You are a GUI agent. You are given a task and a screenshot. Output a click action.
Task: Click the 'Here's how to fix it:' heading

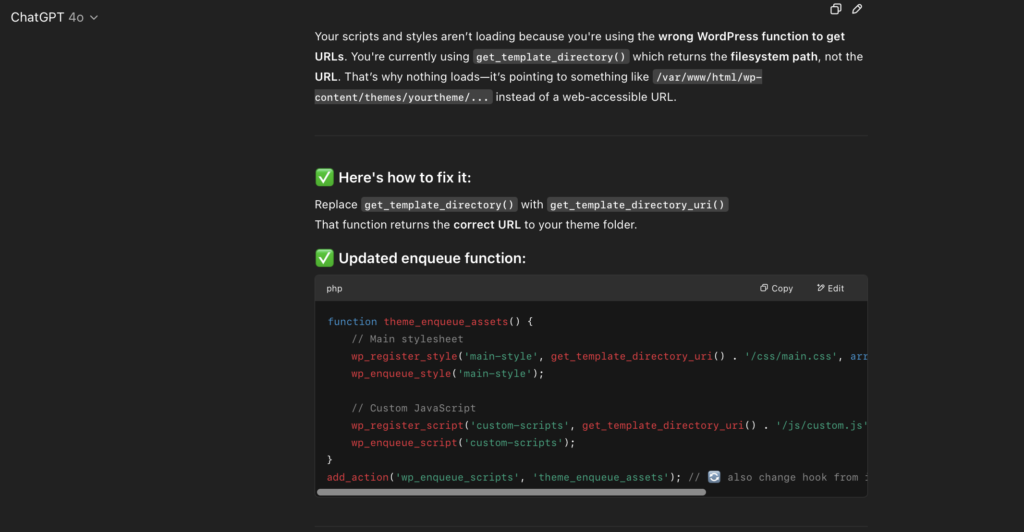pos(404,178)
